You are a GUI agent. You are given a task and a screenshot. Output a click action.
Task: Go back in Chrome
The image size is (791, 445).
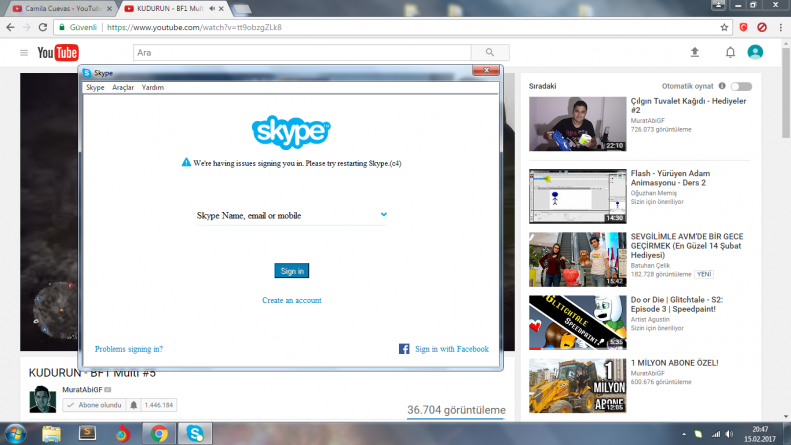[11, 27]
